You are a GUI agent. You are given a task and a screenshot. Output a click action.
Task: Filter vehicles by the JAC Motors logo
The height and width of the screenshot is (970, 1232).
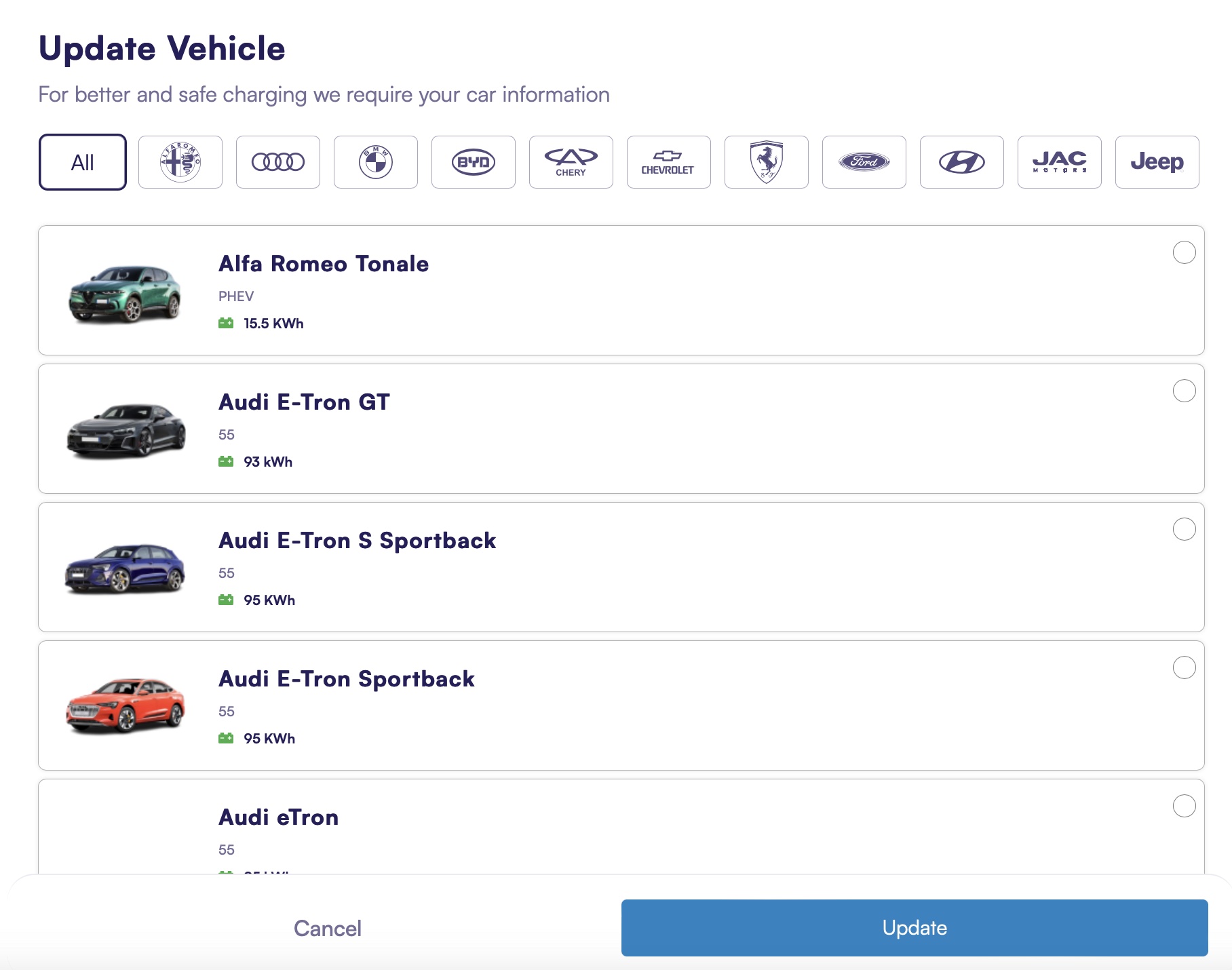tap(1059, 162)
